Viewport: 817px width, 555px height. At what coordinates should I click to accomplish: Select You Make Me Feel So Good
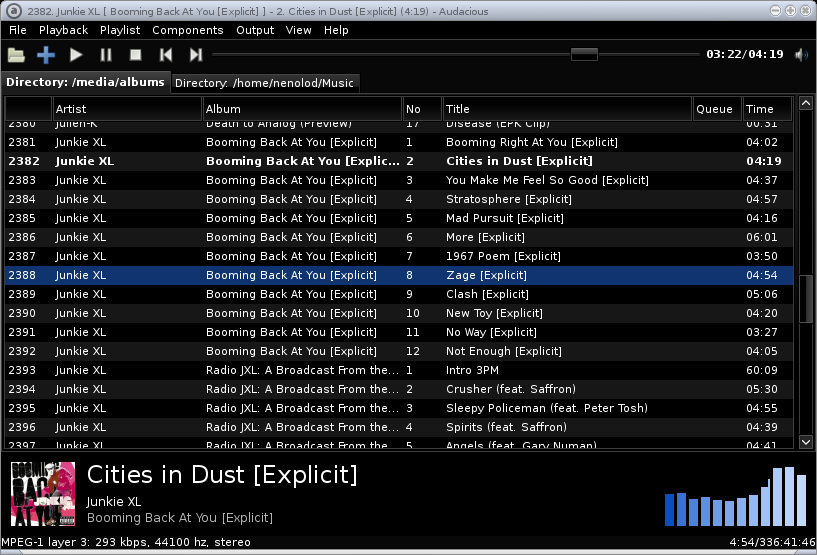399,180
